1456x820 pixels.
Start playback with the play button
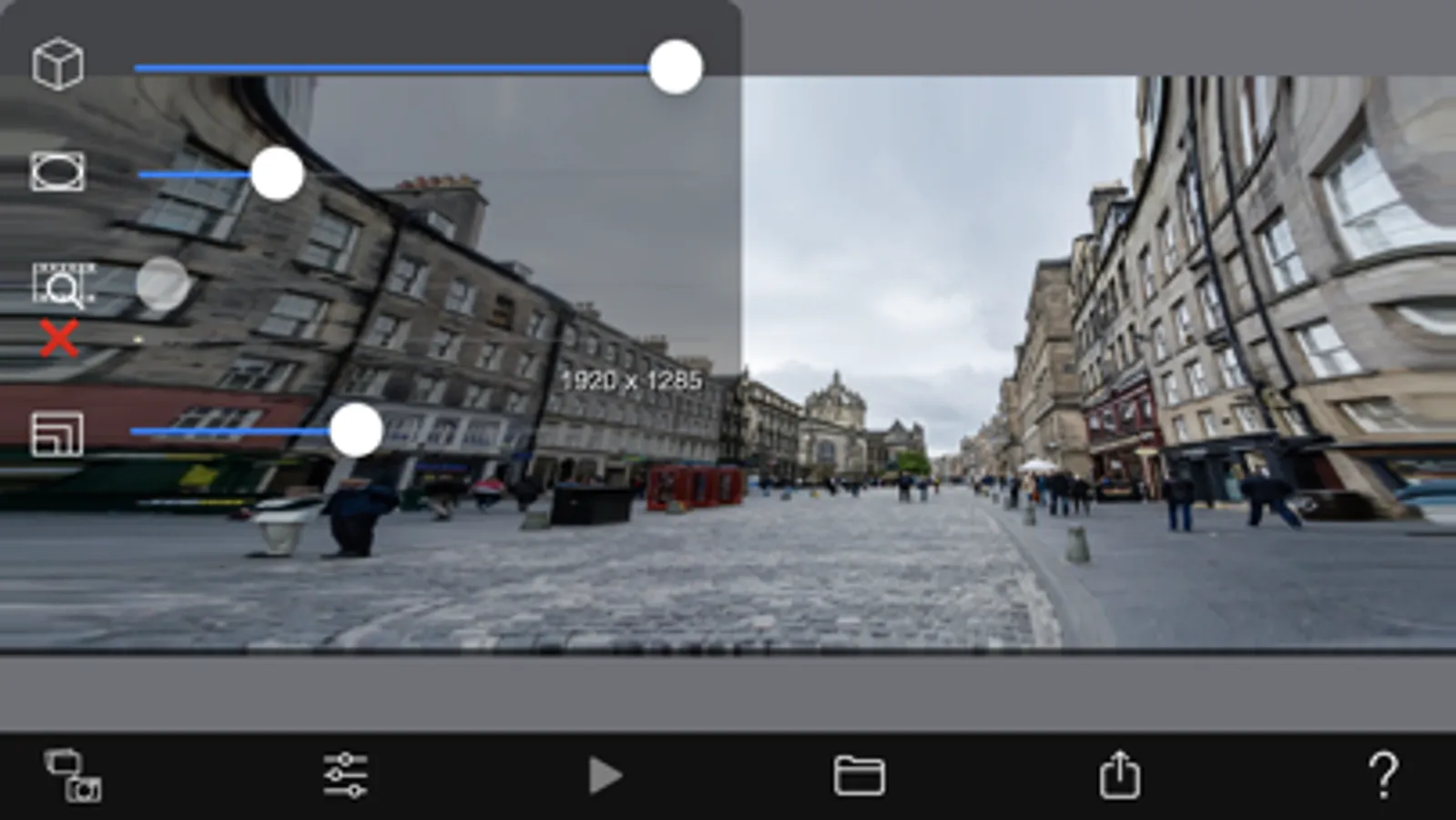pos(605,776)
